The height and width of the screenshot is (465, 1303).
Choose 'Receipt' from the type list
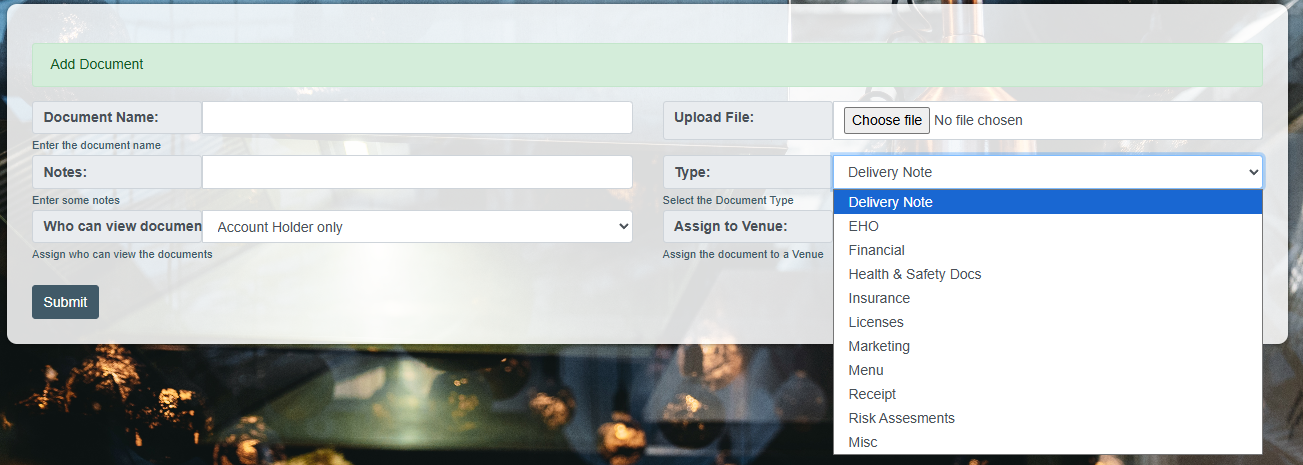(872, 394)
